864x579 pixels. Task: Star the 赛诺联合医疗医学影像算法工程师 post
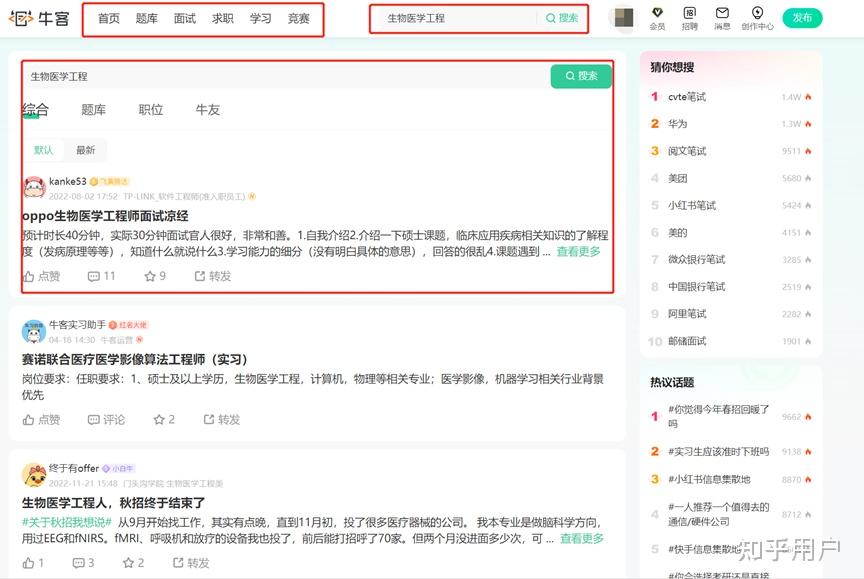tap(164, 420)
